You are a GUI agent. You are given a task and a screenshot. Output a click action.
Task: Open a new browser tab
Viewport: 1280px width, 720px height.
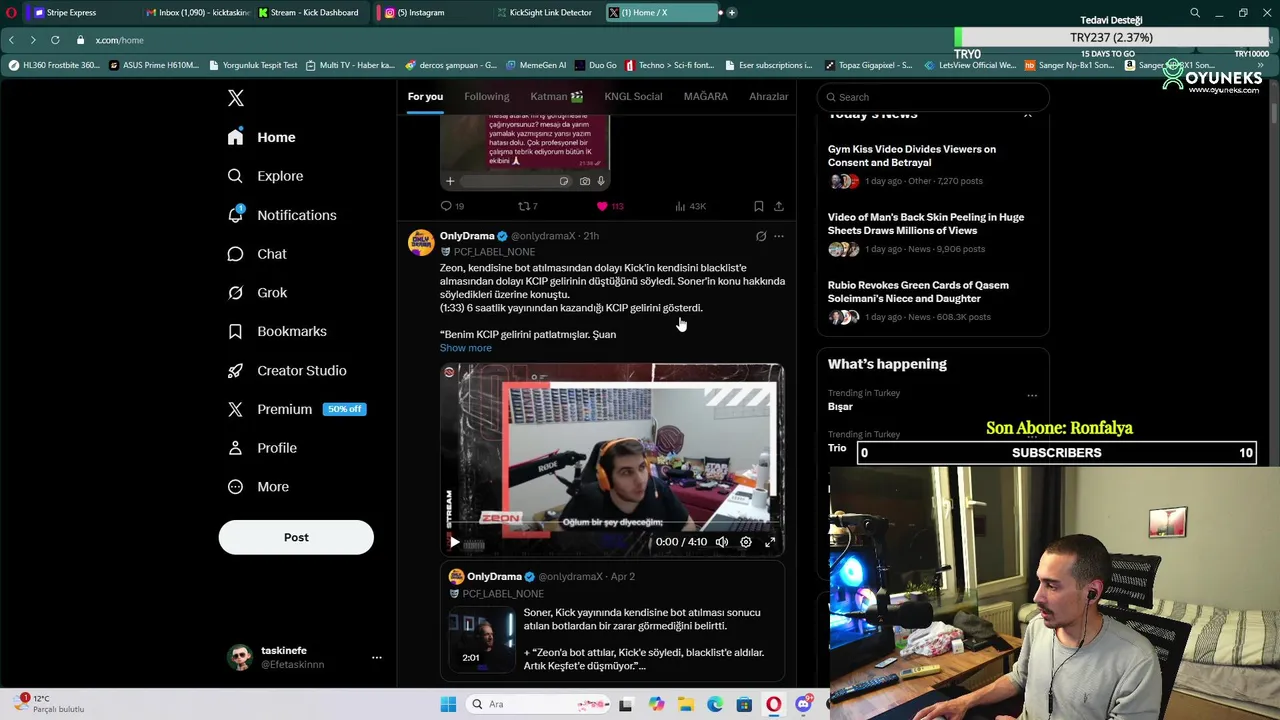click(x=732, y=13)
